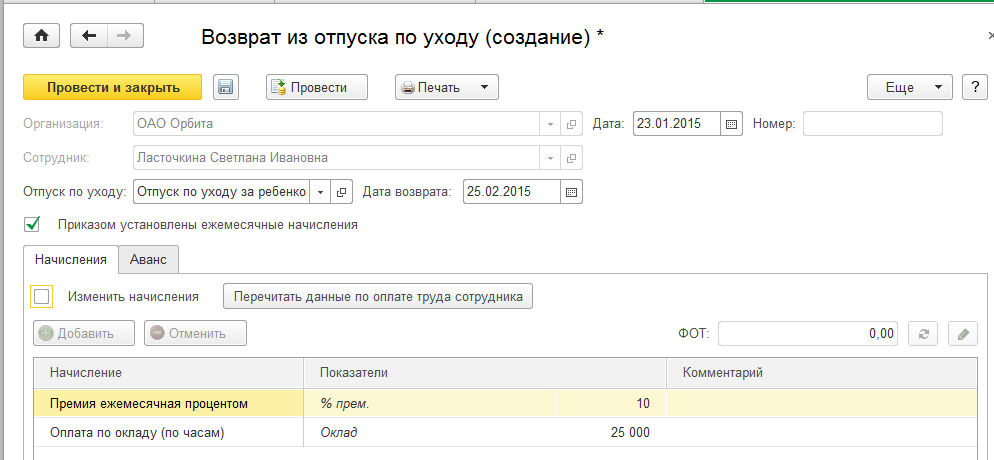
Task: Select row 'Премия ежемесячная процентом'
Action: coord(505,404)
